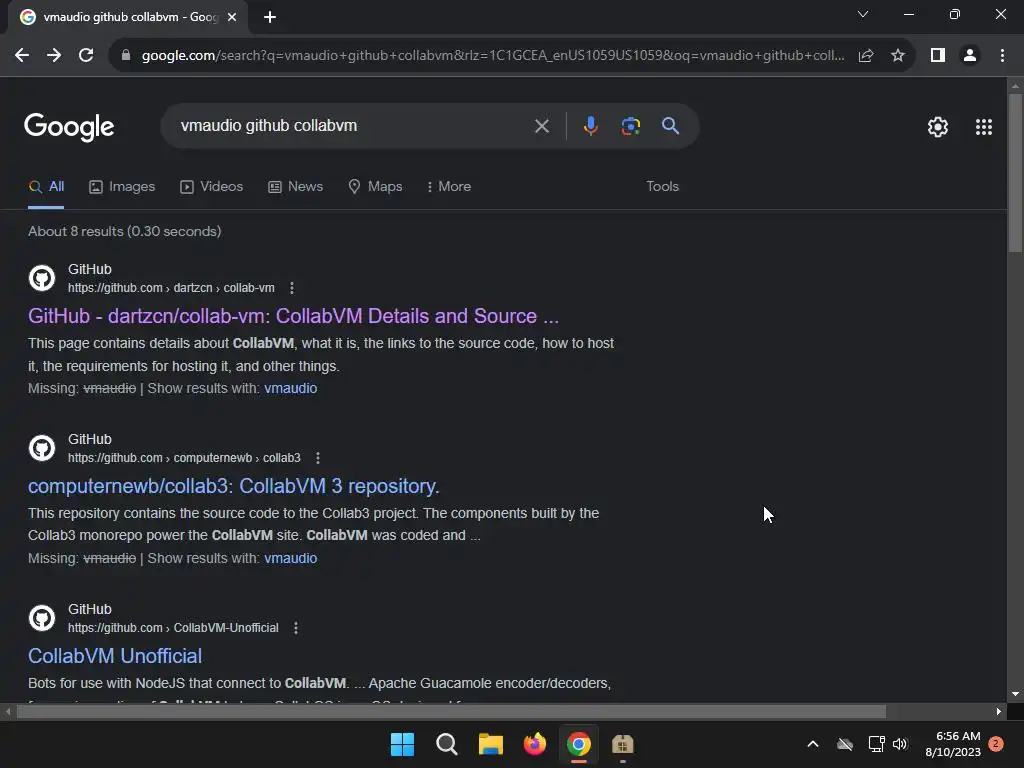1024x768 pixels.
Task: Click the scroll down arrow
Action: (x=1015, y=694)
